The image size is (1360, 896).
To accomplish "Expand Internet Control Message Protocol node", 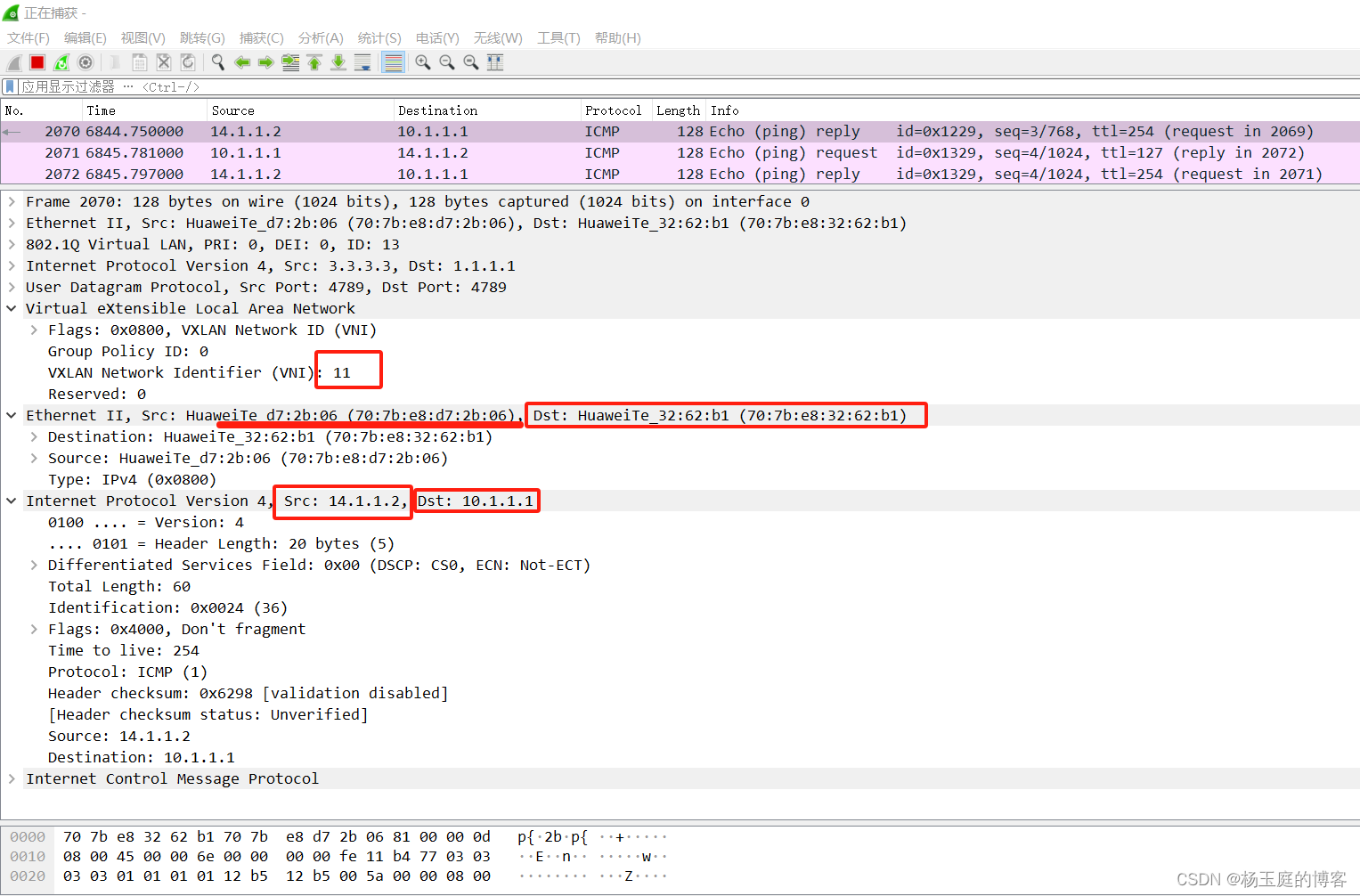I will point(12,779).
